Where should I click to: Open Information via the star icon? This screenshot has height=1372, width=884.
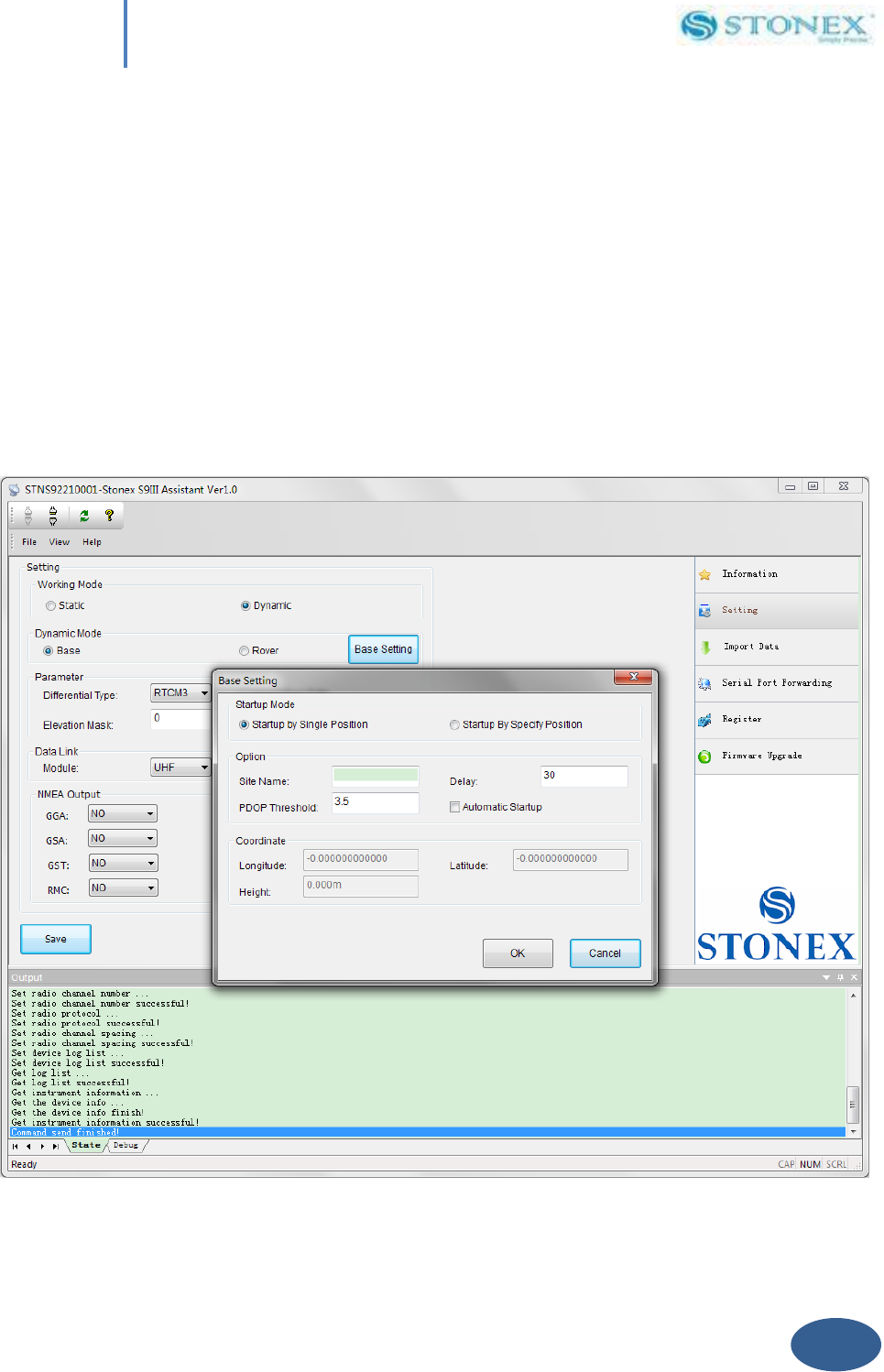[704, 574]
